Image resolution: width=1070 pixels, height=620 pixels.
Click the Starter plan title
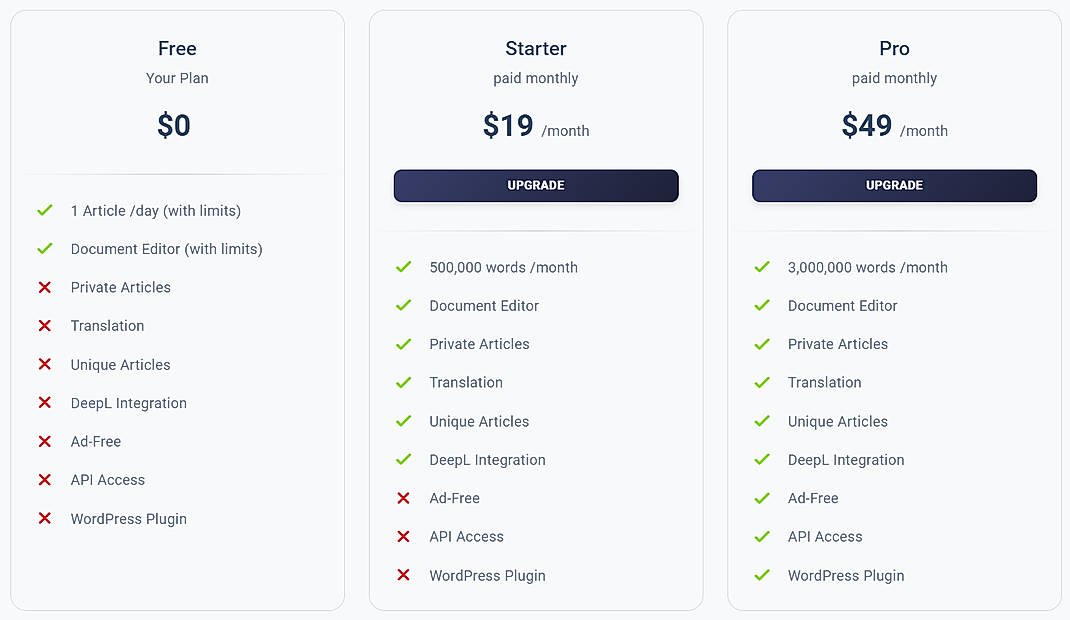(535, 48)
